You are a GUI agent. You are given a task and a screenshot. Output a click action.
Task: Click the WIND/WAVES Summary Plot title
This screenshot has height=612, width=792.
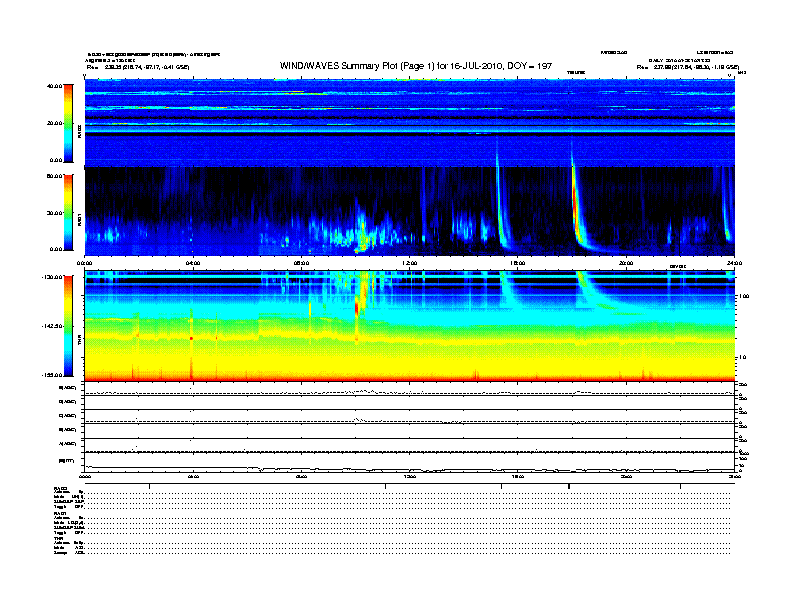tap(416, 66)
